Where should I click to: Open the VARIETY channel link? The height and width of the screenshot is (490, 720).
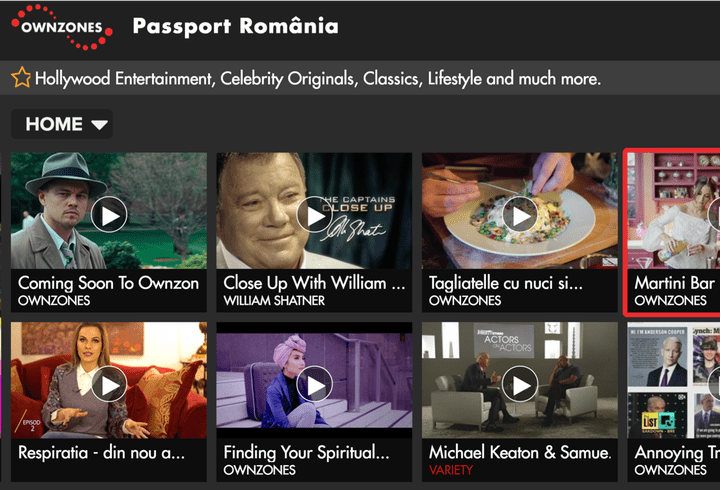point(450,470)
